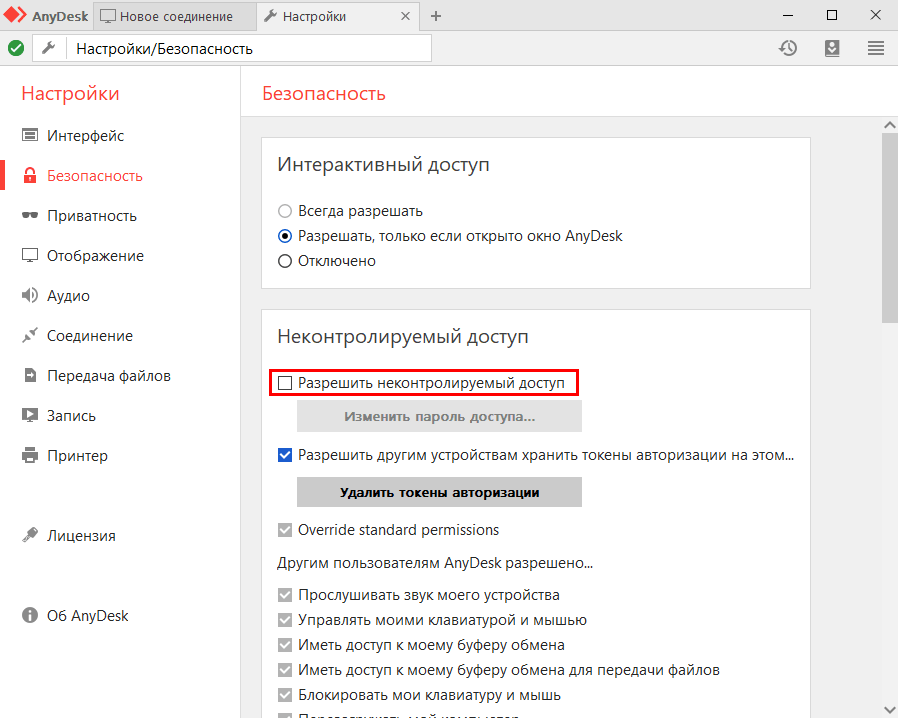Viewport: 898px width, 718px height.
Task: Toggle Иметь доступ к моему буферу обмена
Action: (285, 645)
